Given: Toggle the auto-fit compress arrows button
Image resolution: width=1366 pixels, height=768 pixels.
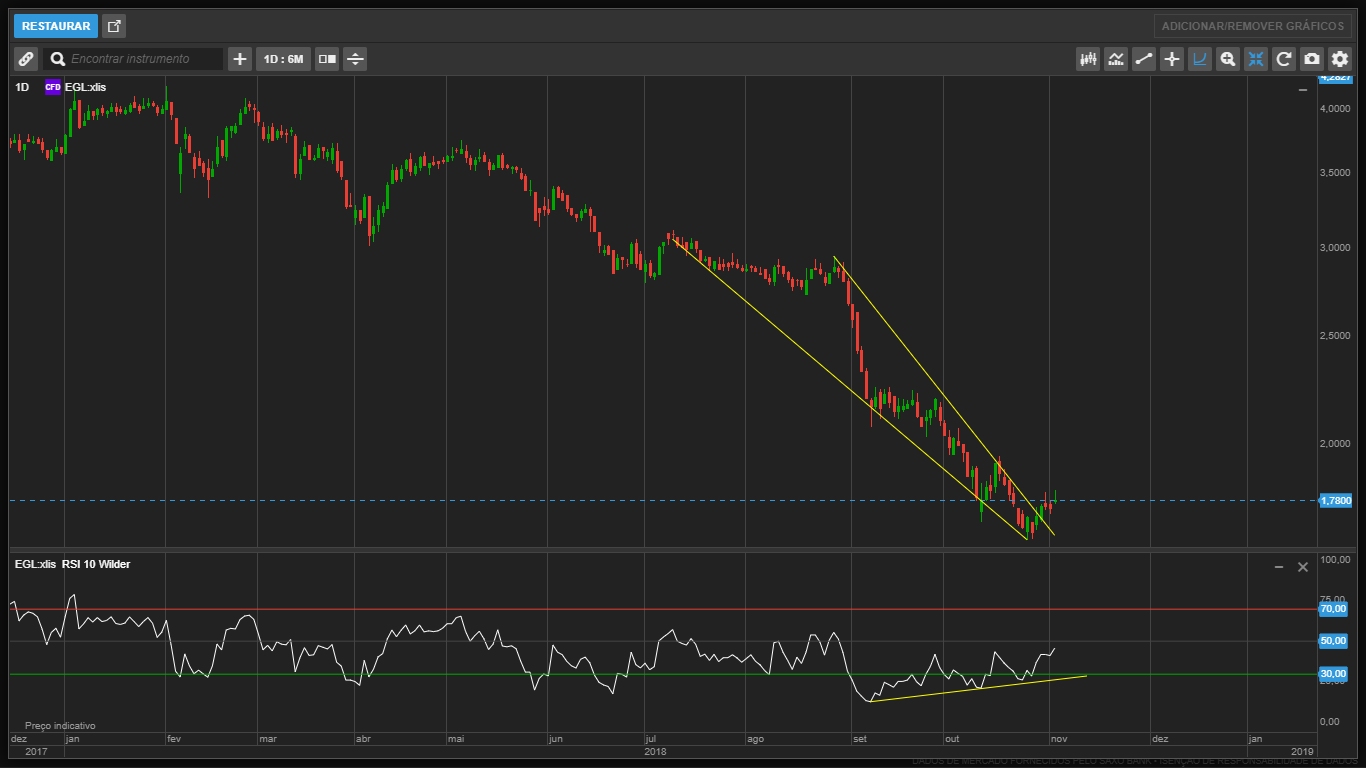Looking at the screenshot, I should pos(1256,59).
